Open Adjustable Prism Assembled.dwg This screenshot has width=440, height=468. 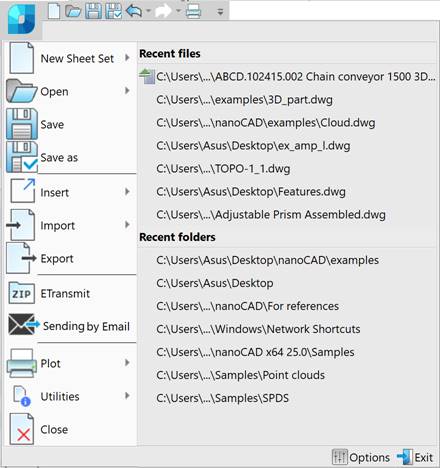(271, 215)
